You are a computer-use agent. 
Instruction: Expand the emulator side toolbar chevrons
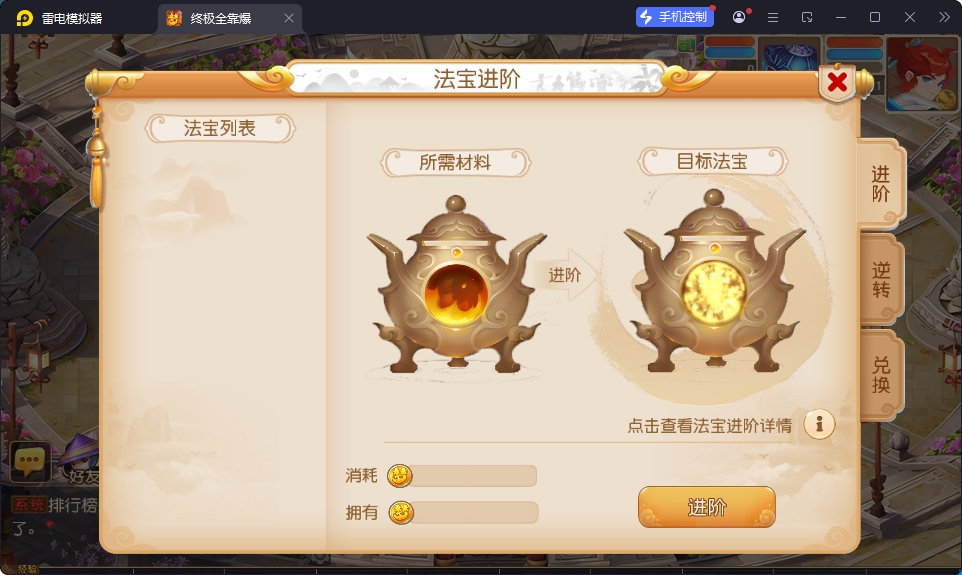(x=944, y=17)
